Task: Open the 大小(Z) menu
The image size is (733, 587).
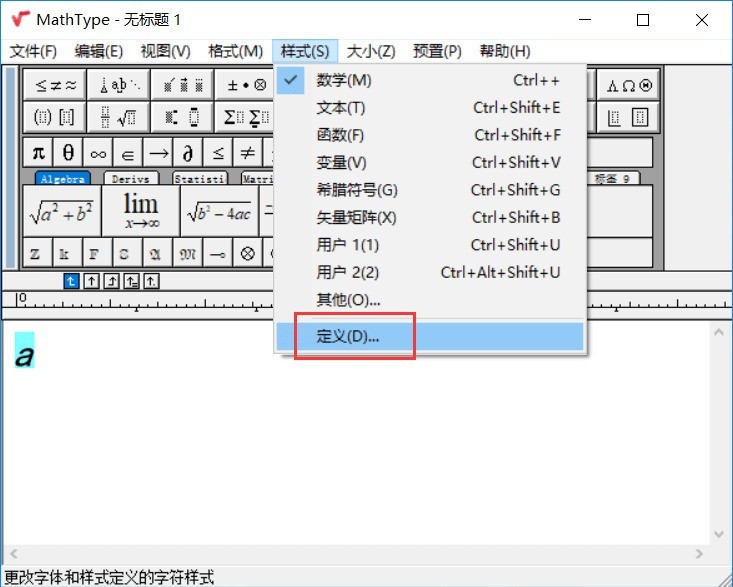Action: coord(371,51)
